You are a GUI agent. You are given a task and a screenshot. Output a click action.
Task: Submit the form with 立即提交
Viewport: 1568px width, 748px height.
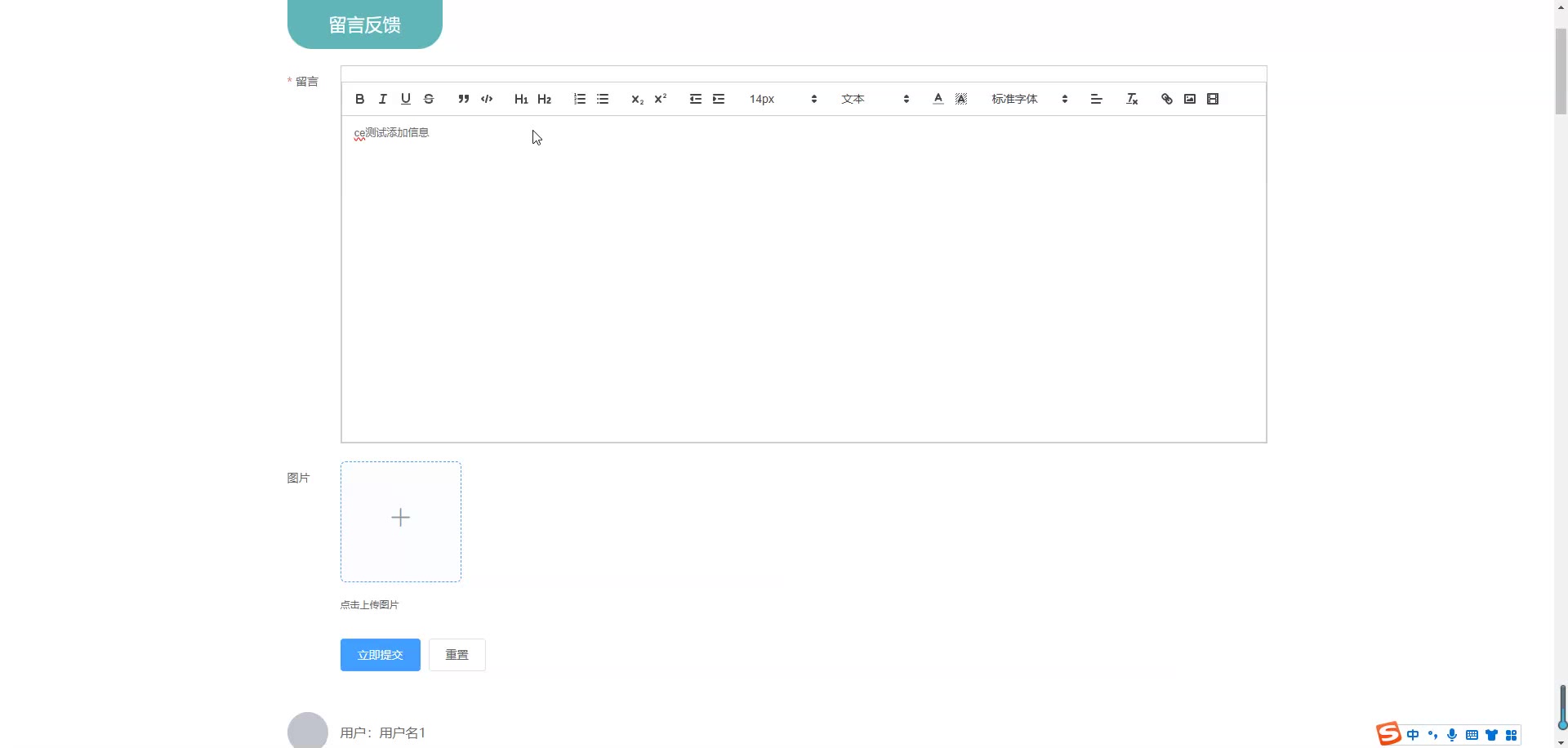(x=381, y=655)
